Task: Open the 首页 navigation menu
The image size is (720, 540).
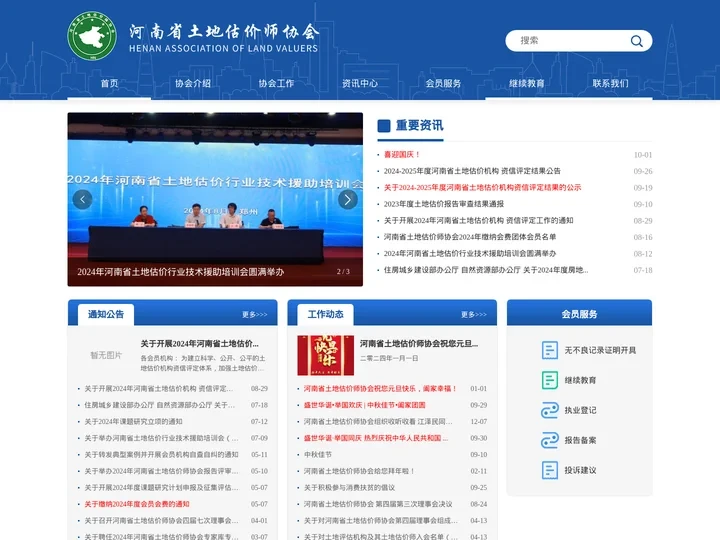Action: point(109,83)
